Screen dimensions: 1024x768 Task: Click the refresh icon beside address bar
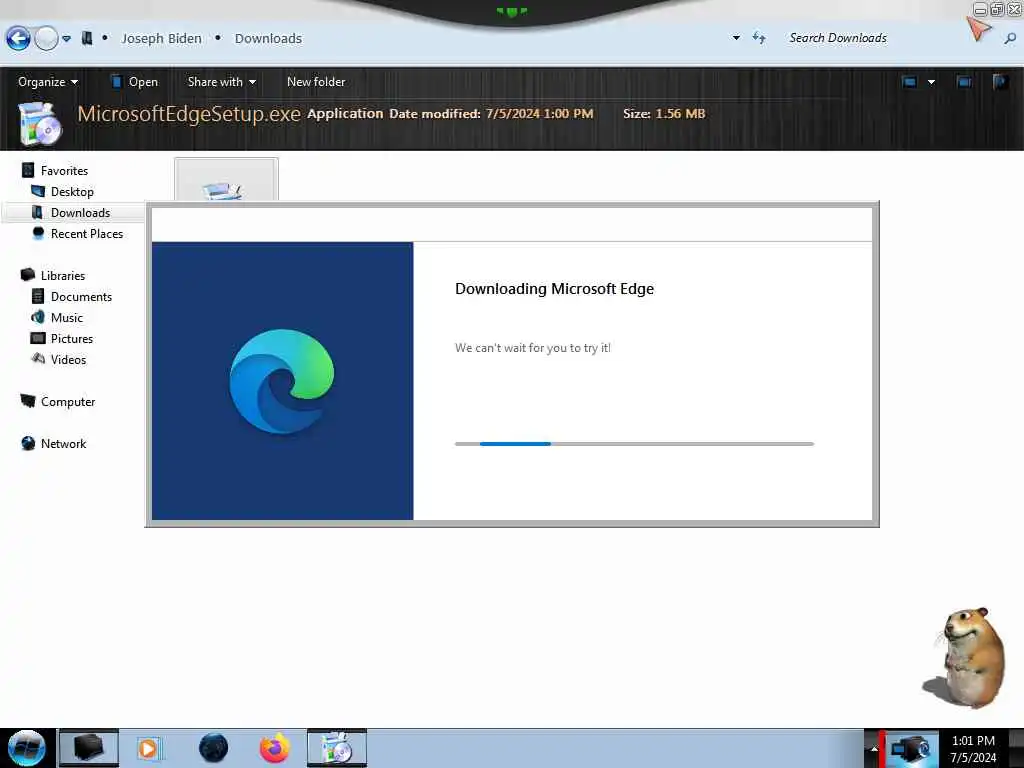coord(758,38)
